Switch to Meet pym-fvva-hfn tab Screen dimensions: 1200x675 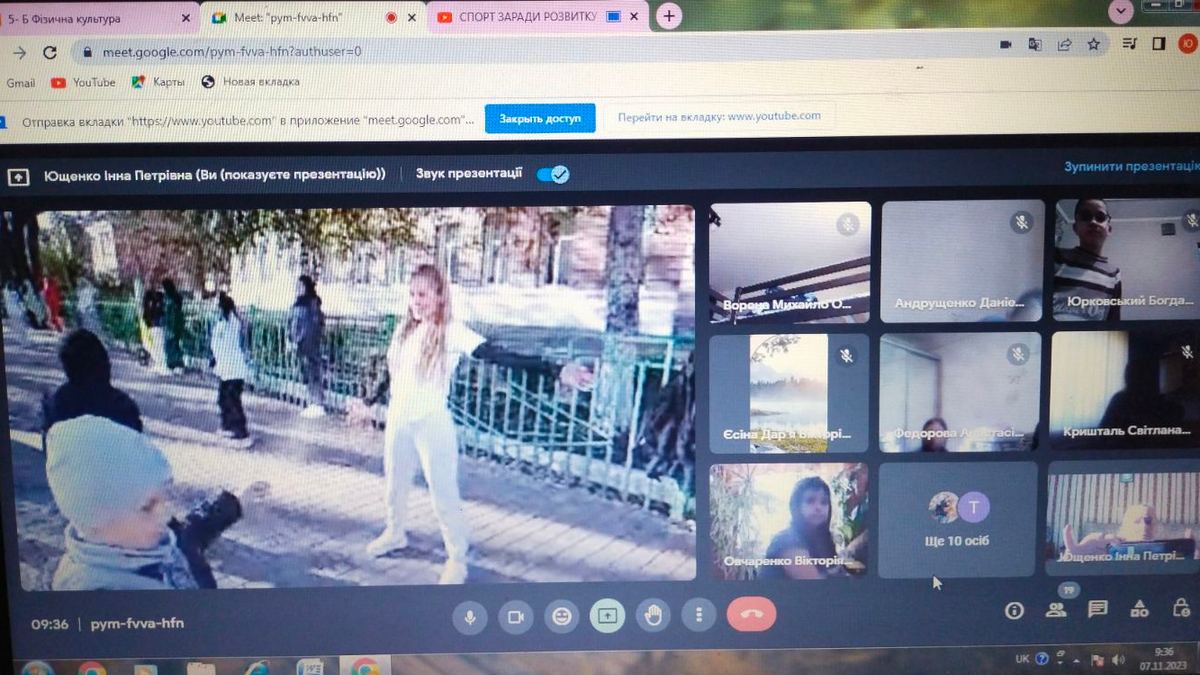(x=314, y=17)
